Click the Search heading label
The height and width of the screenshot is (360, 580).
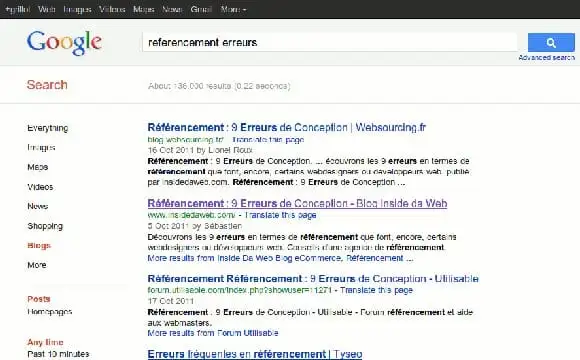pos(47,85)
